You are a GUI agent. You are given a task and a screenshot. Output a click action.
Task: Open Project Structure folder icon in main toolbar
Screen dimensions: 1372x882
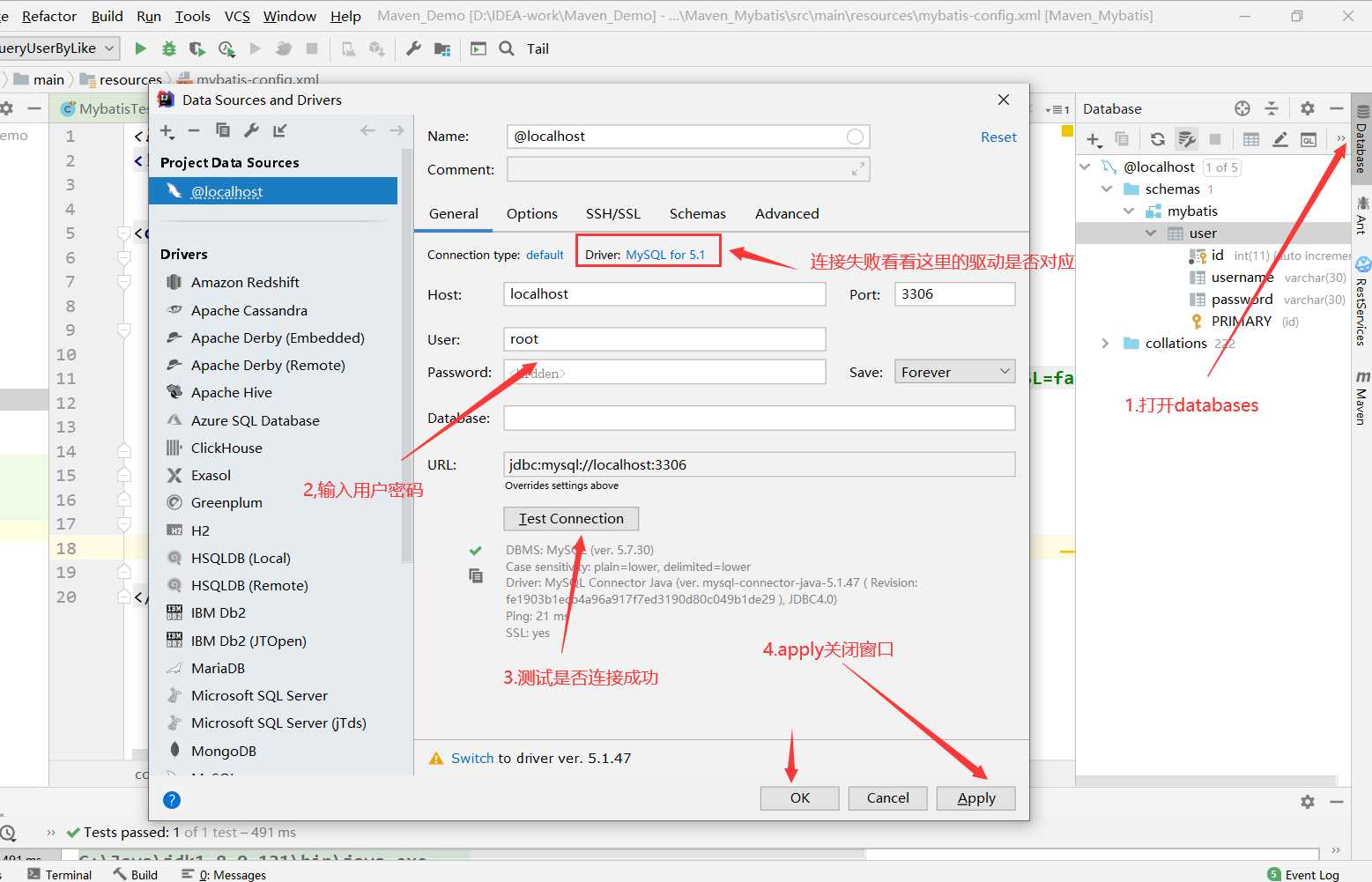tap(442, 48)
